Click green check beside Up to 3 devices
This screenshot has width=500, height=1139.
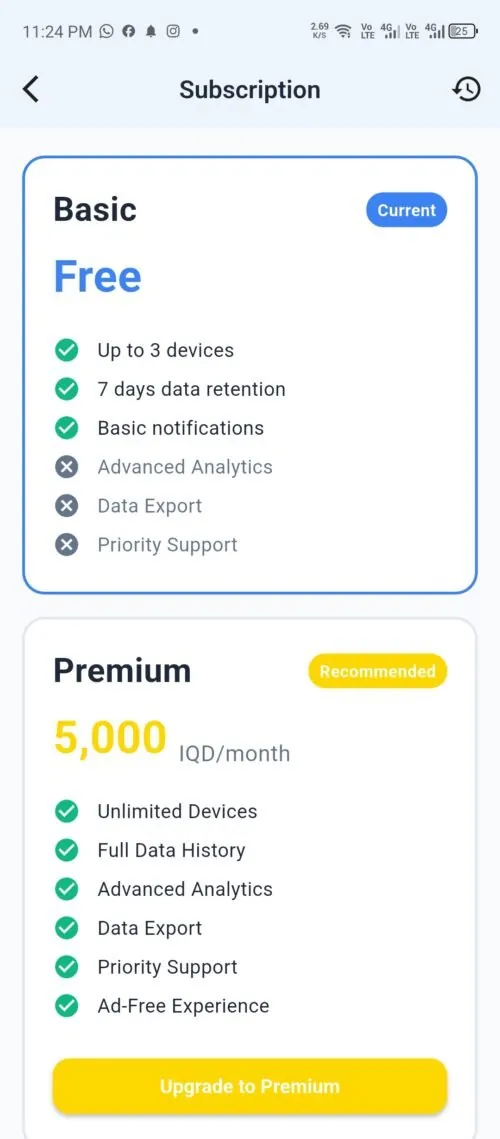coord(66,350)
